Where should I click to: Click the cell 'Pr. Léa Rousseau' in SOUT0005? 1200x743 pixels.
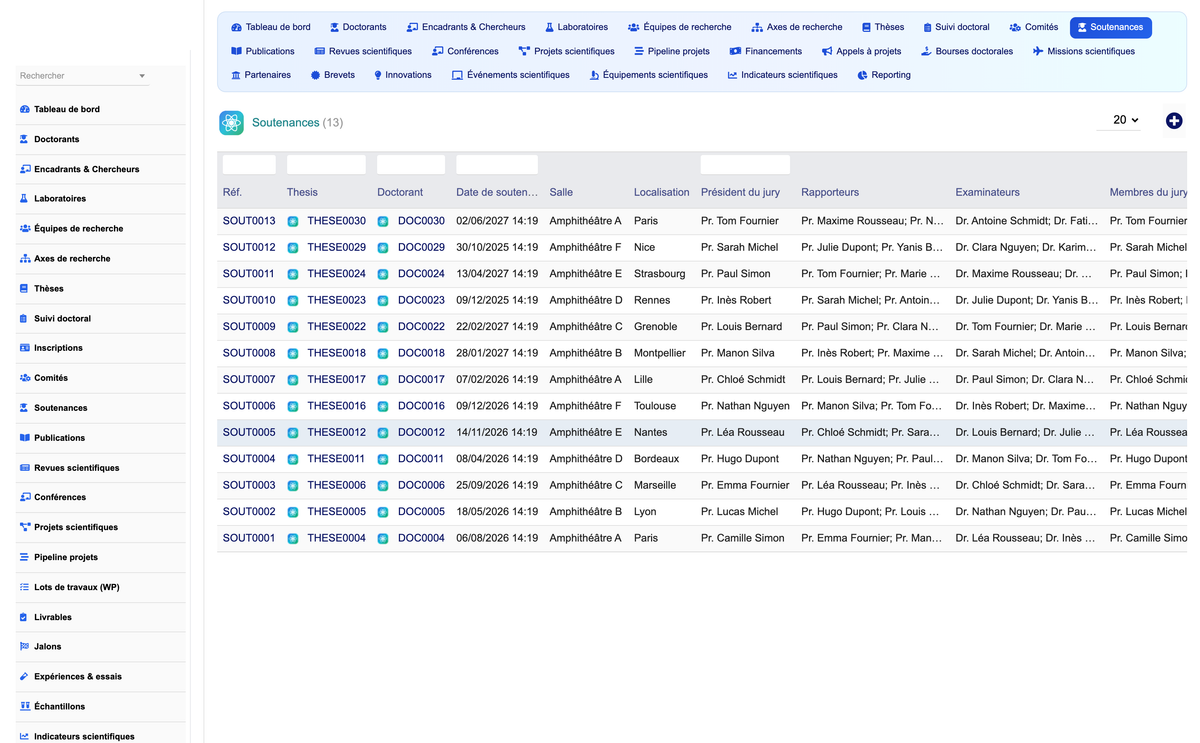pyautogui.click(x=742, y=433)
